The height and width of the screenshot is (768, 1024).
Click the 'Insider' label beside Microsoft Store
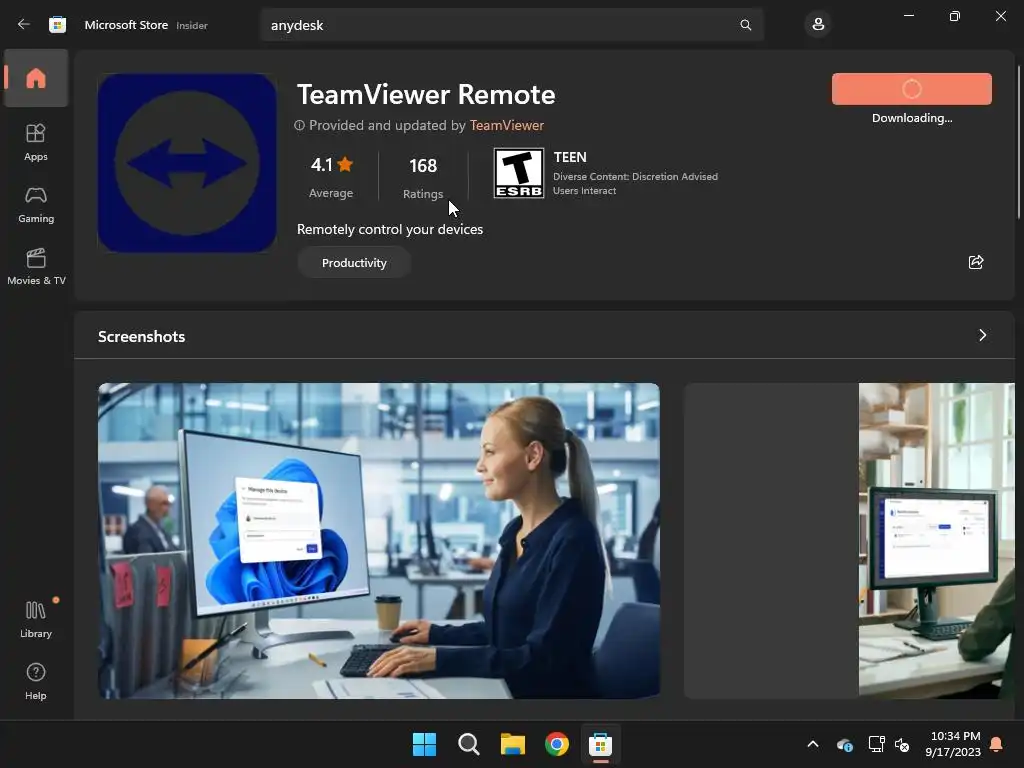(192, 25)
